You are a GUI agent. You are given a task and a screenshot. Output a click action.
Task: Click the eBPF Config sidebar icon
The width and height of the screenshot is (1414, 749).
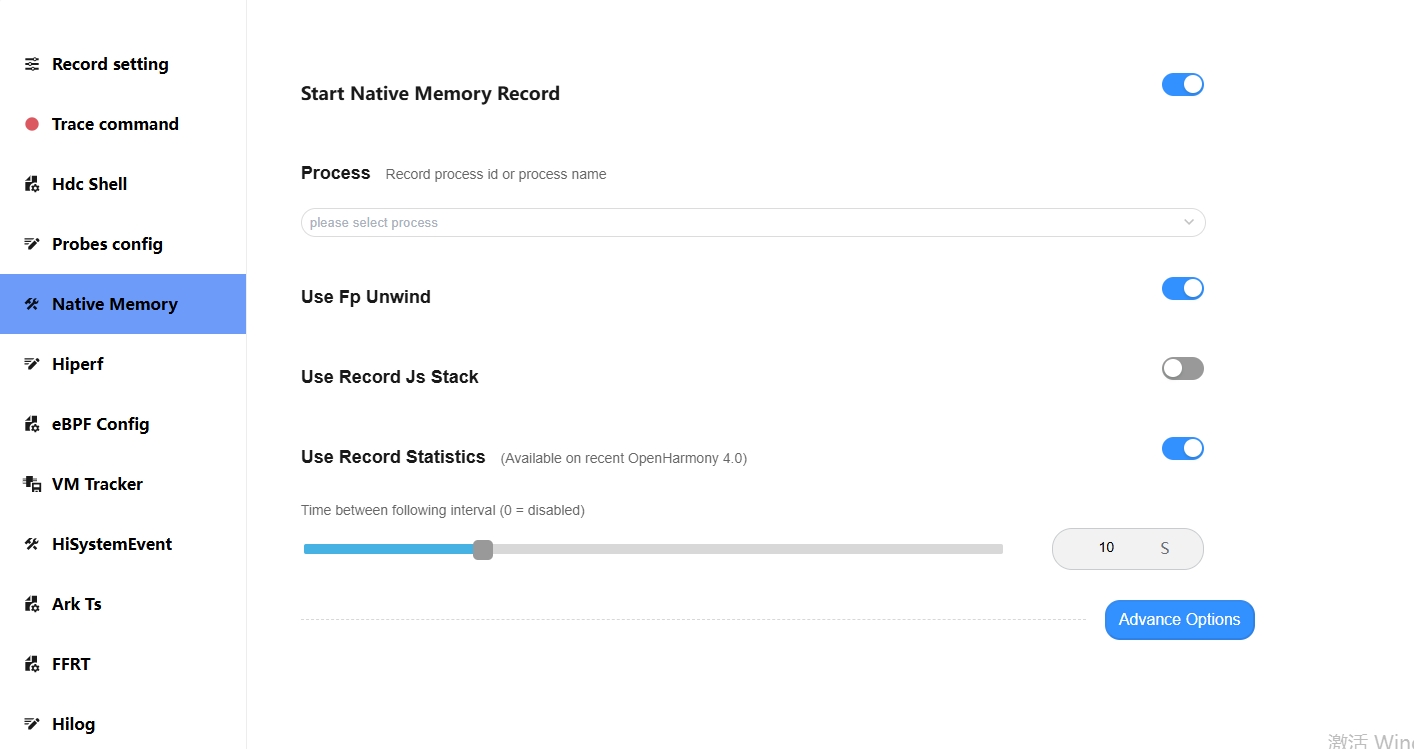32,424
